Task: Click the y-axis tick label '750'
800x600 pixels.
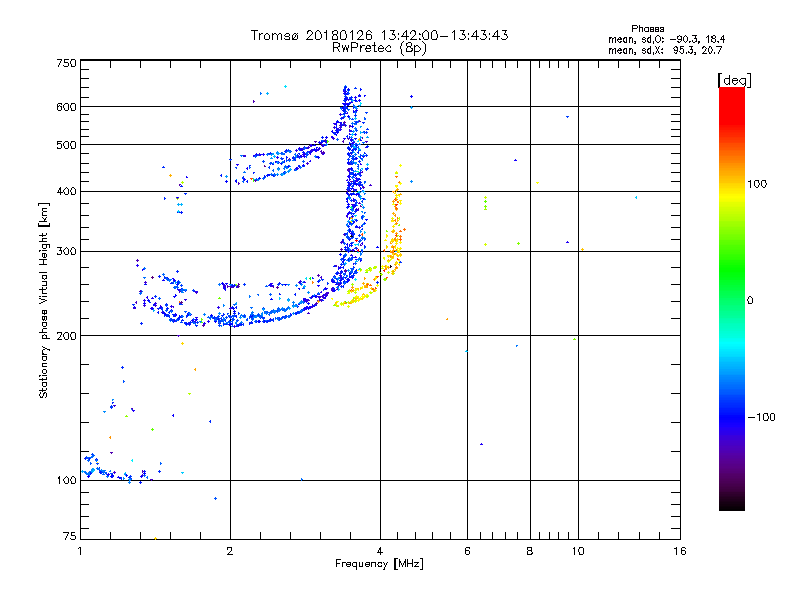Action: pos(66,63)
